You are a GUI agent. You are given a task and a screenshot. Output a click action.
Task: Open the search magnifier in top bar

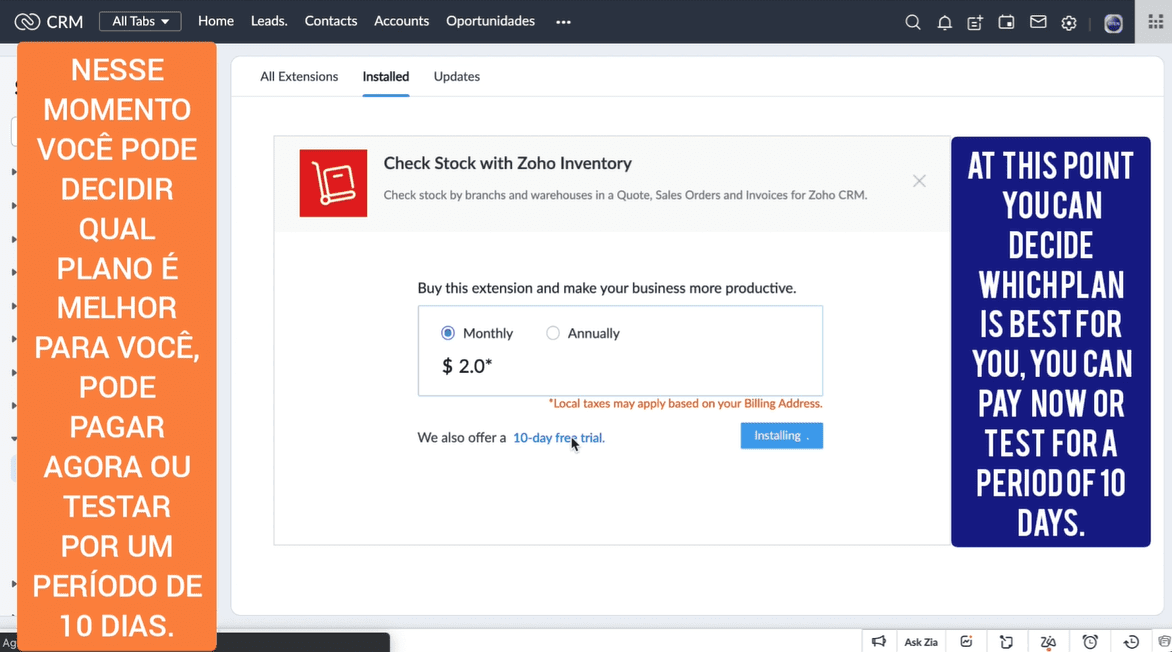pyautogui.click(x=912, y=22)
